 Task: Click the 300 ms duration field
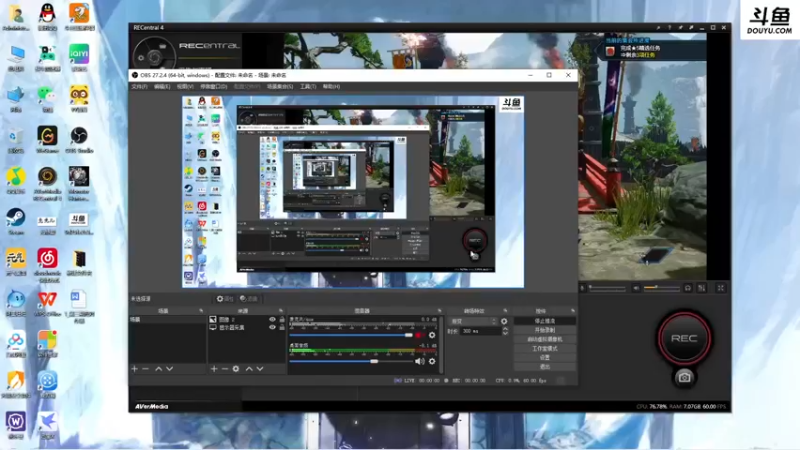point(480,331)
